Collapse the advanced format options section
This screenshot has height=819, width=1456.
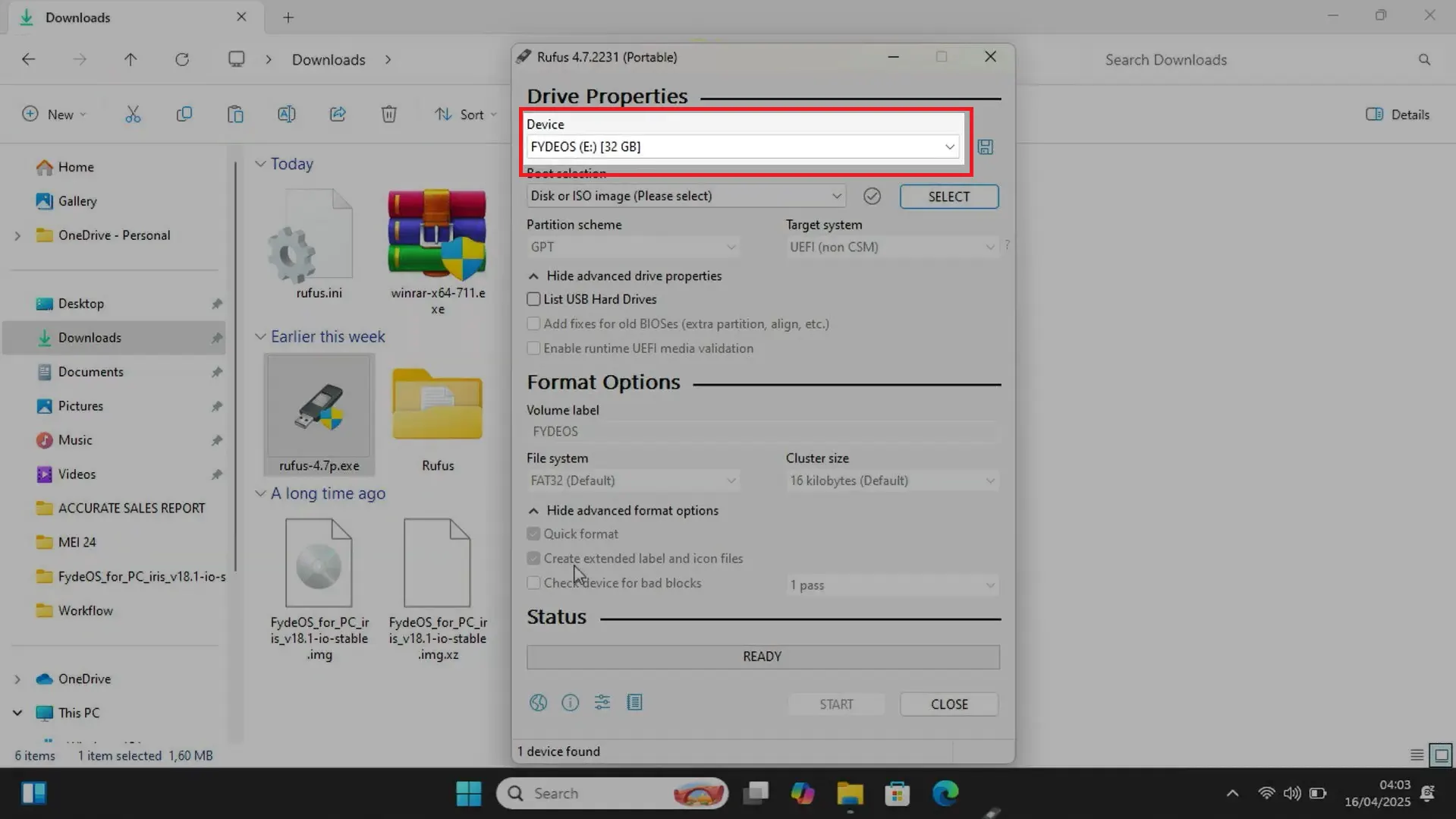click(x=624, y=510)
